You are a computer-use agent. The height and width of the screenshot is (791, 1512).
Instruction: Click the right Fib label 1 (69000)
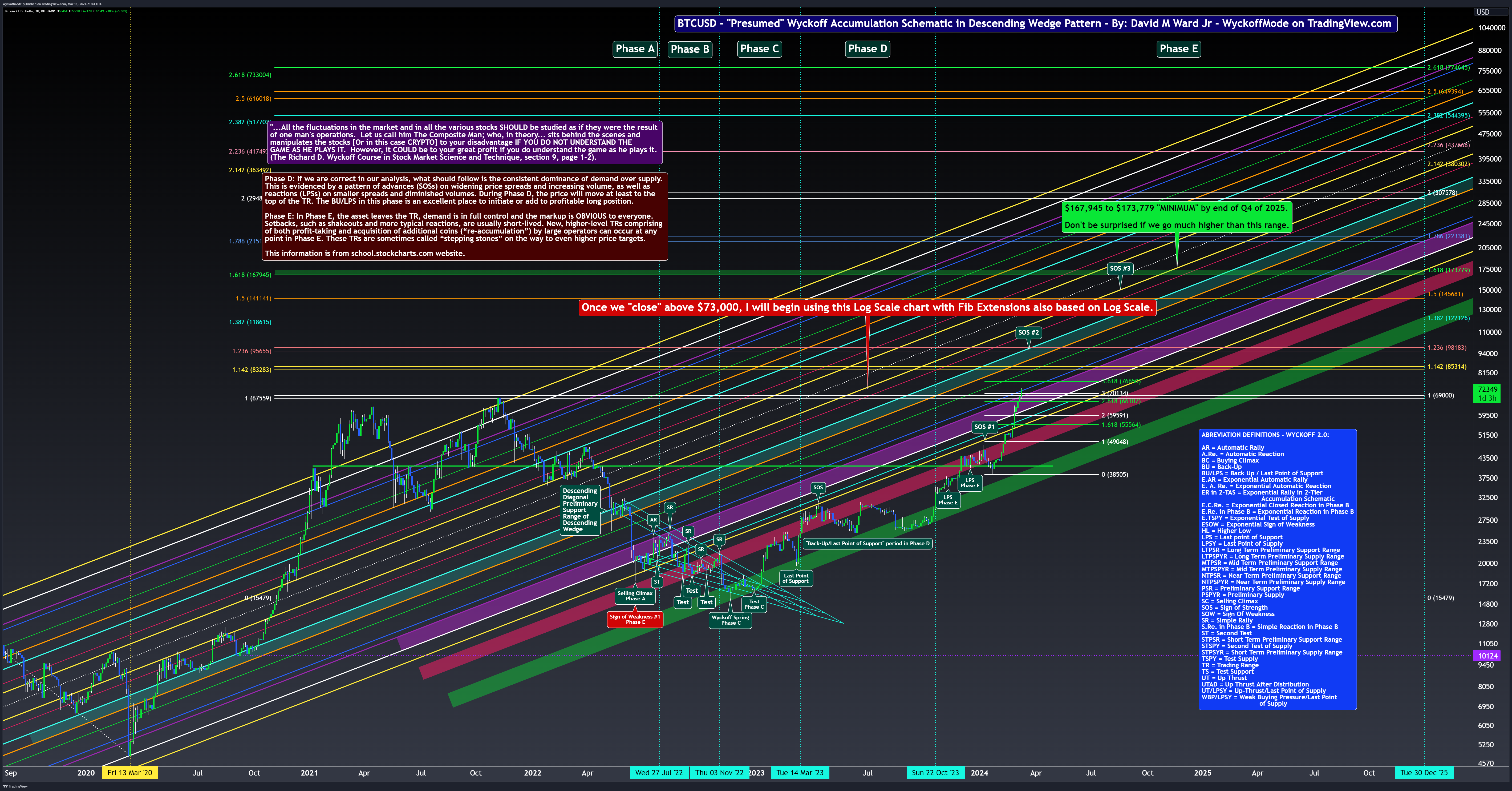pos(1441,396)
